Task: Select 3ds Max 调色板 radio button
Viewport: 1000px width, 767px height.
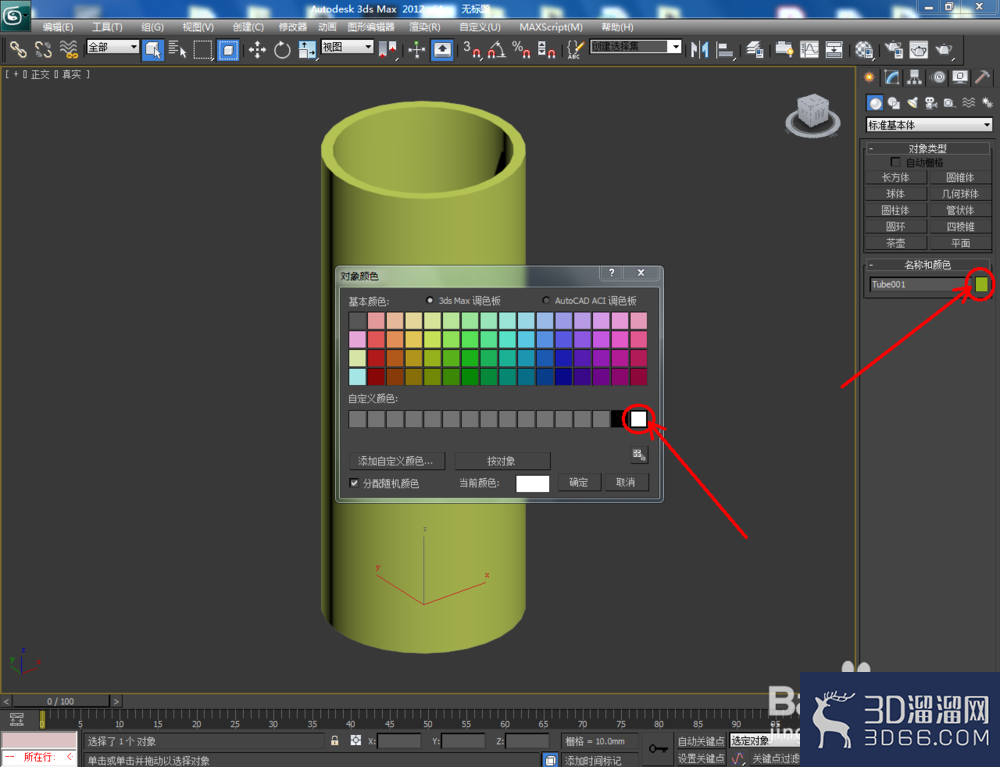Action: (430, 300)
